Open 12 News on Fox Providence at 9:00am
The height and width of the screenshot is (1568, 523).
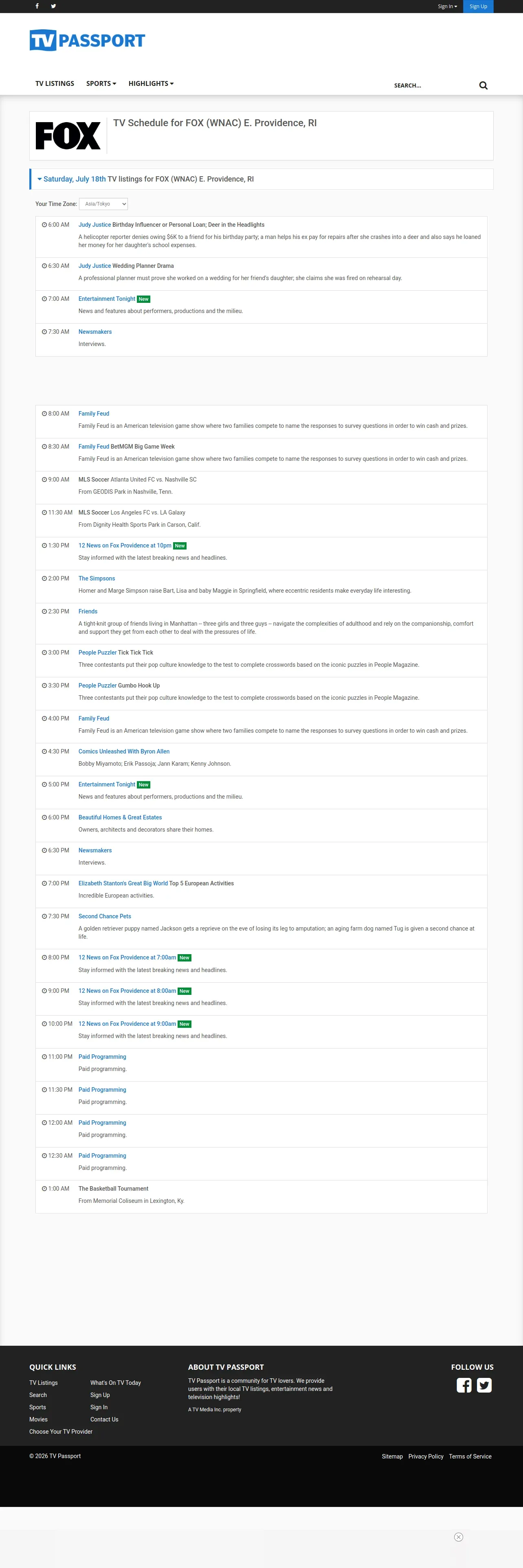127,1024
